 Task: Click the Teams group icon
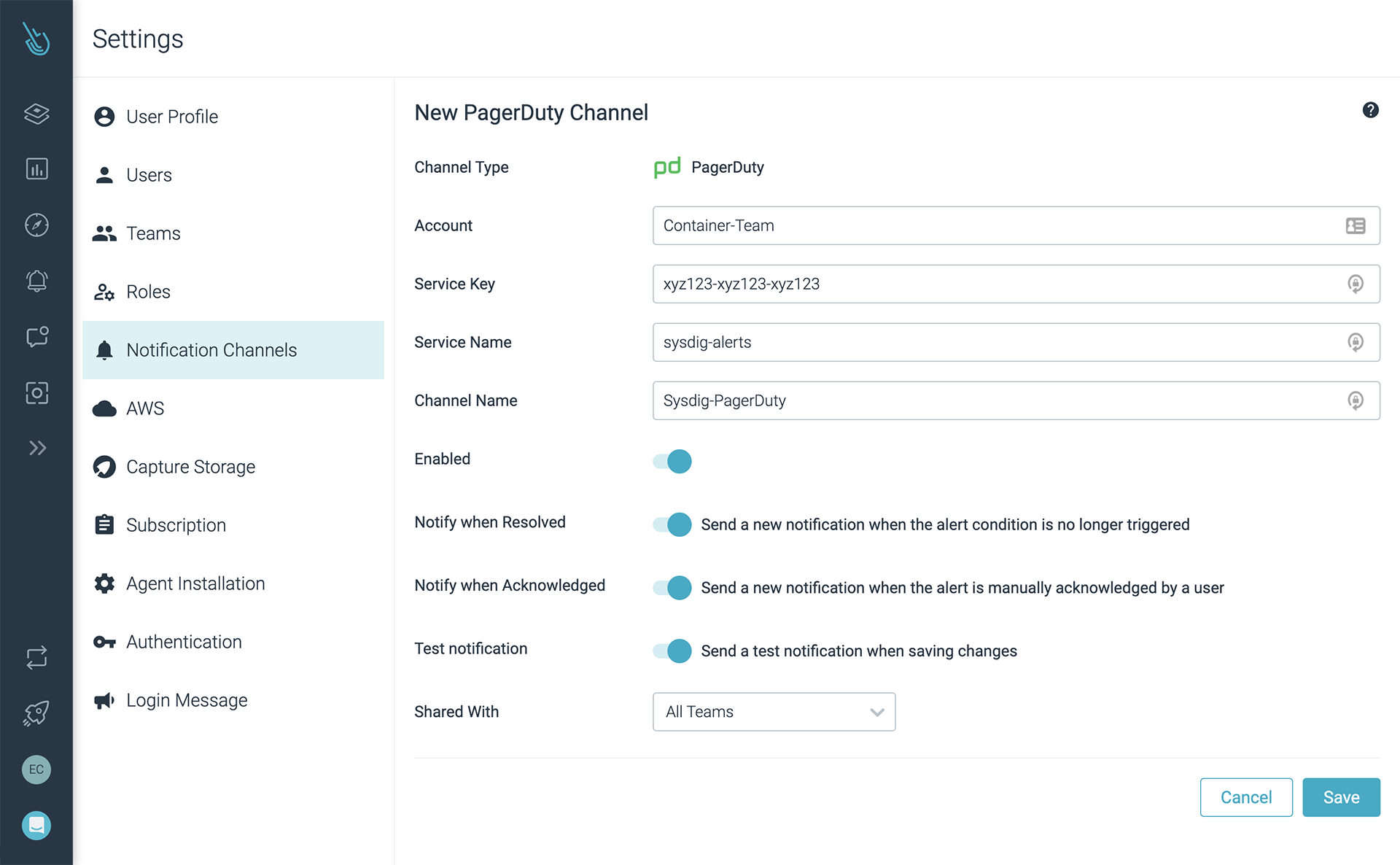click(x=104, y=233)
